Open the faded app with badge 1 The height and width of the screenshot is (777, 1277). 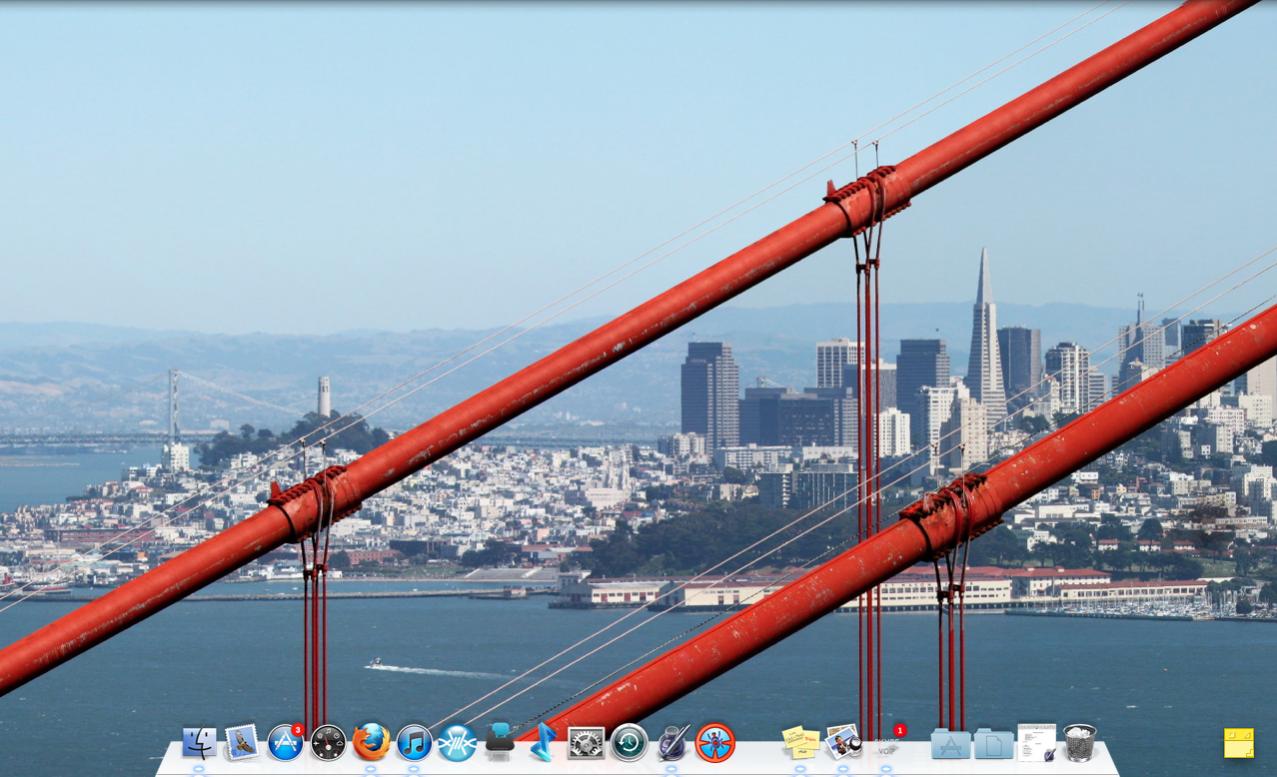(887, 743)
